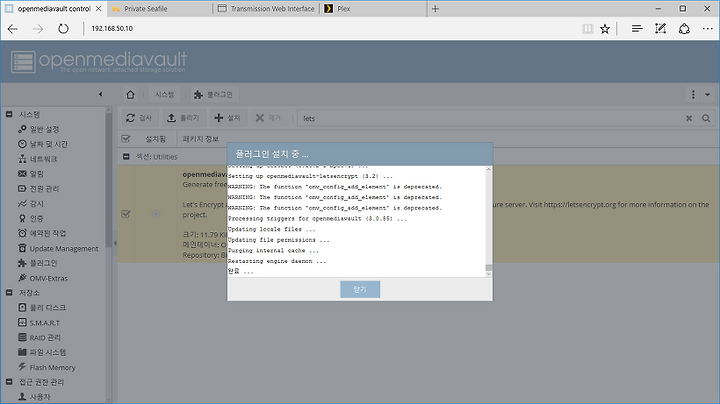This screenshot has height=404, width=720.
Task: Sort by 설치됨 column header
Action: click(x=155, y=139)
